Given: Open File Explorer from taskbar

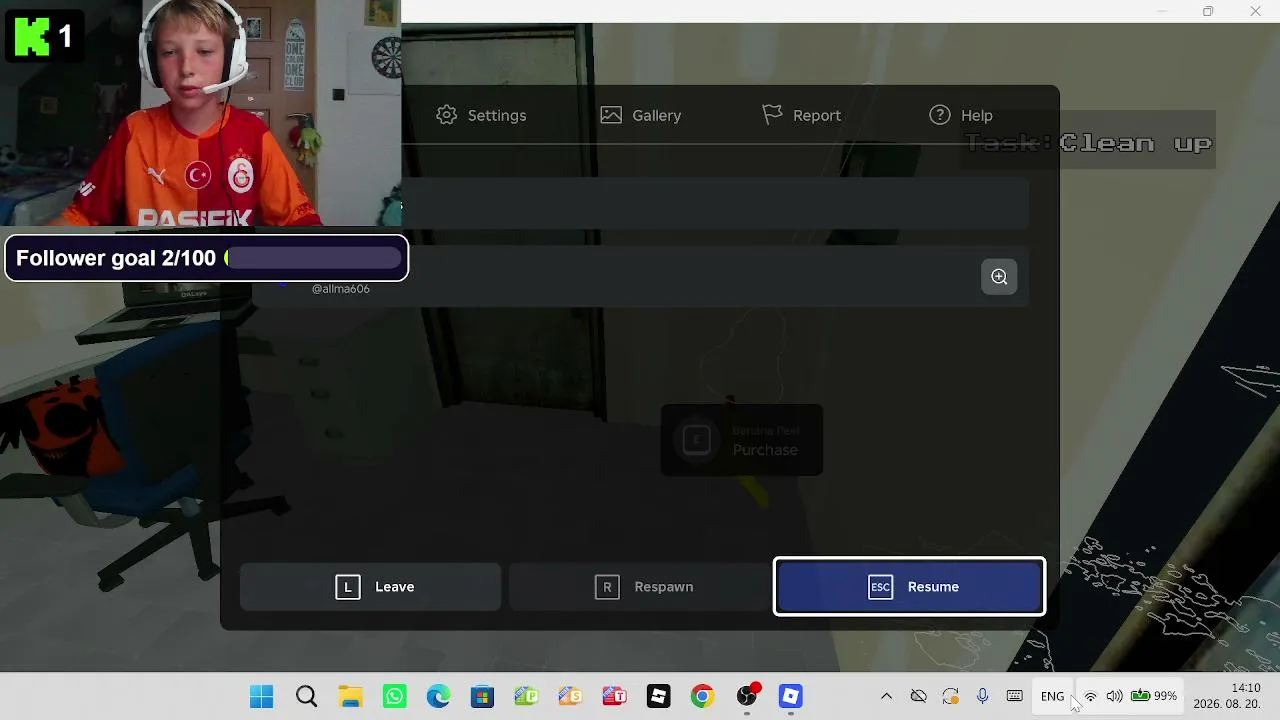Looking at the screenshot, I should coord(350,696).
